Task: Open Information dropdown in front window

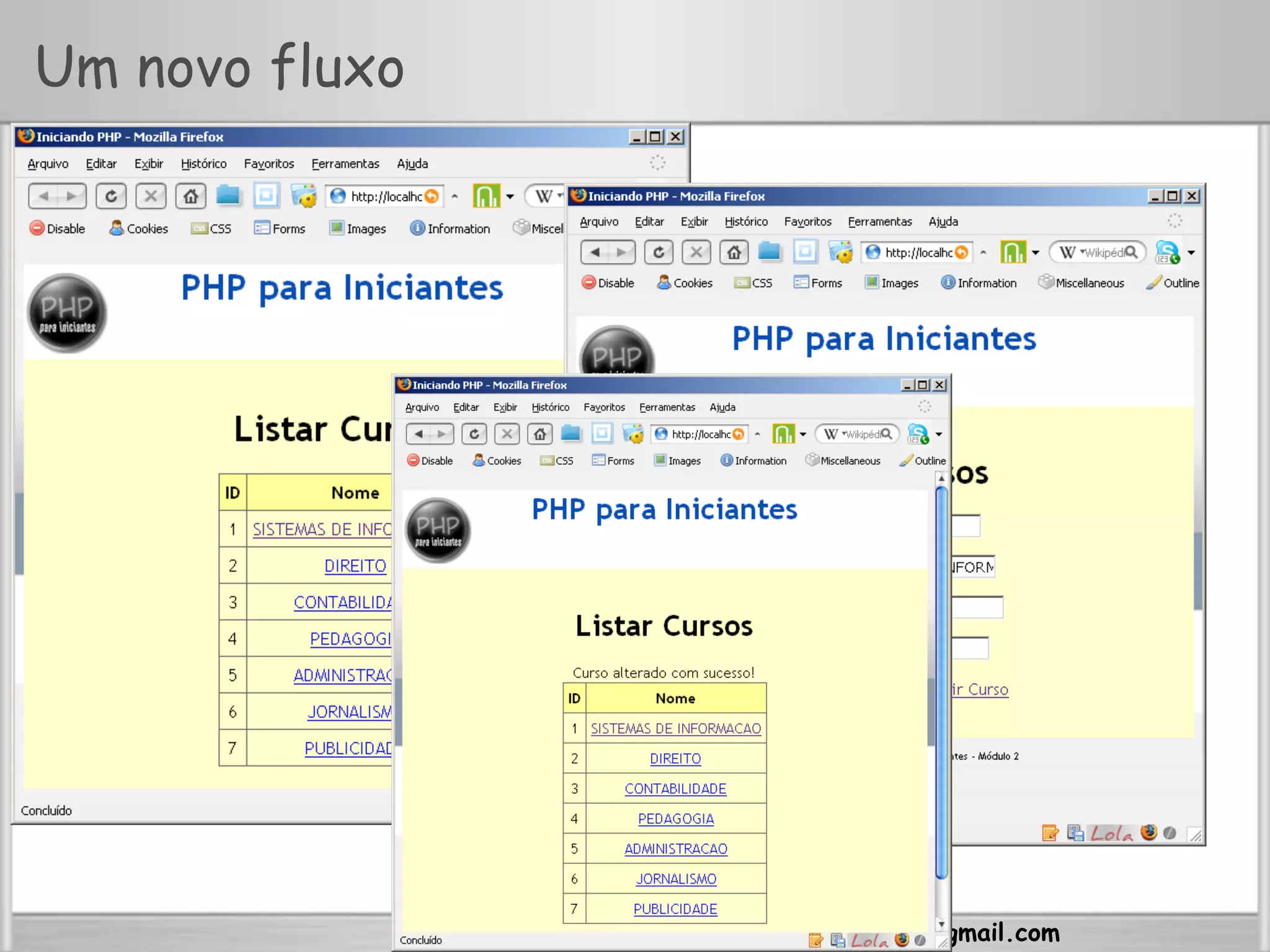Action: click(x=753, y=461)
